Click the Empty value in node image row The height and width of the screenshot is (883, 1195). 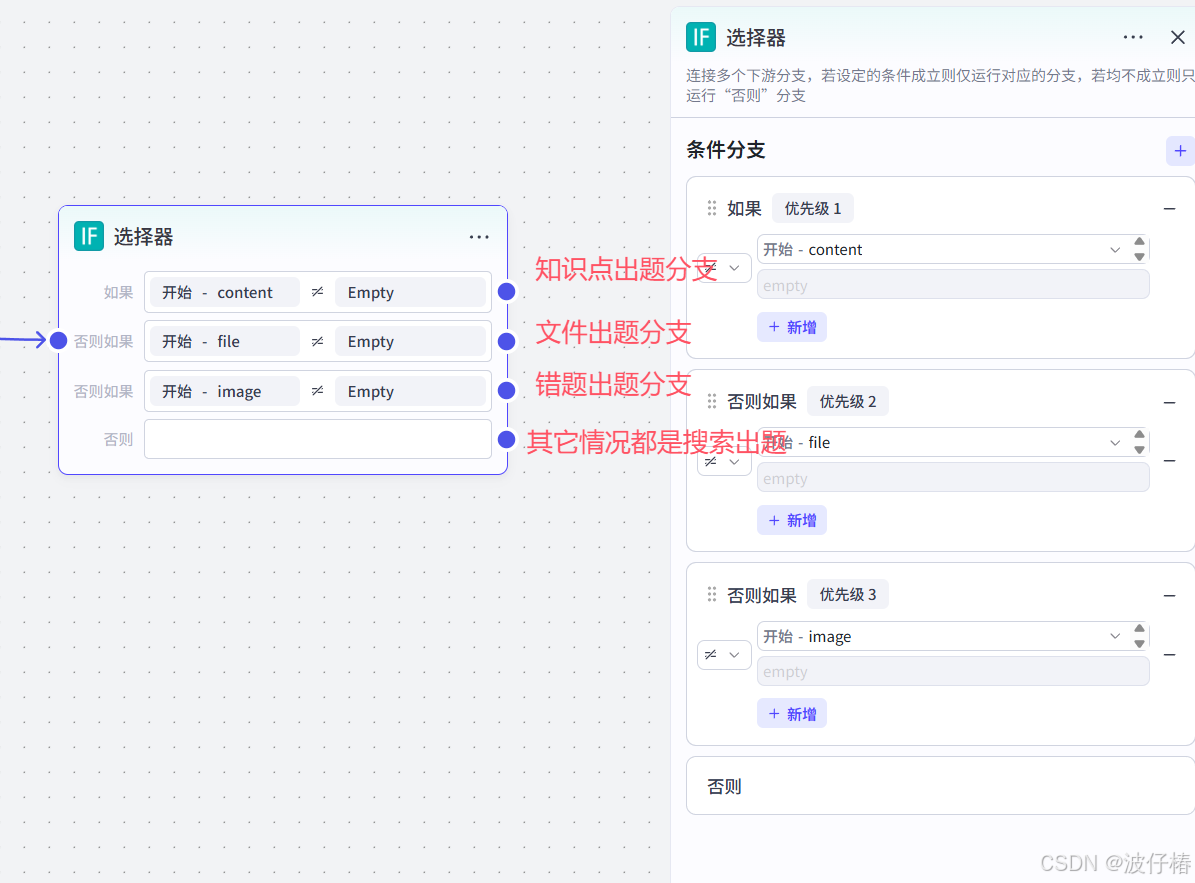click(410, 392)
